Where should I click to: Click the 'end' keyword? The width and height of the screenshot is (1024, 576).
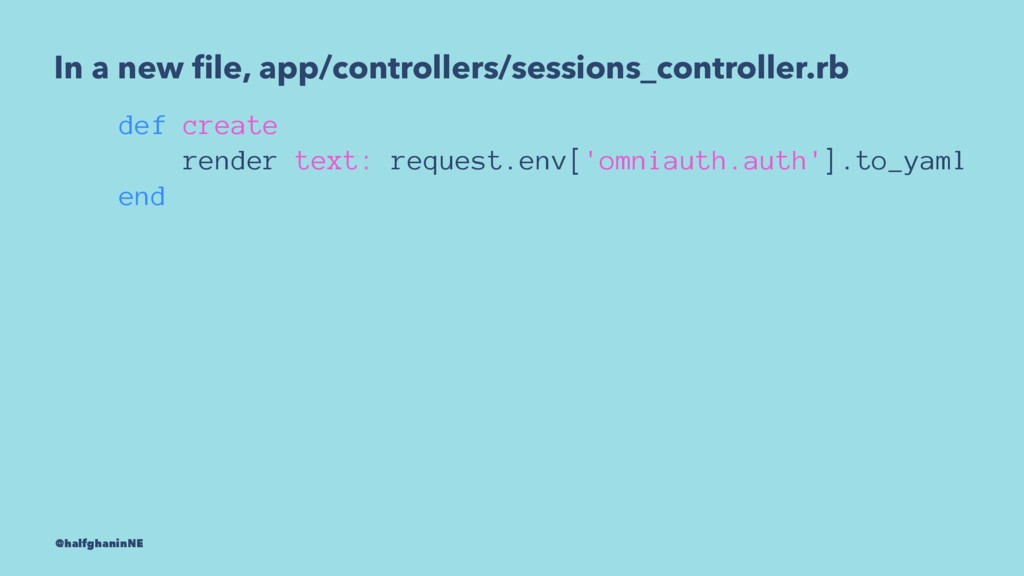(142, 197)
